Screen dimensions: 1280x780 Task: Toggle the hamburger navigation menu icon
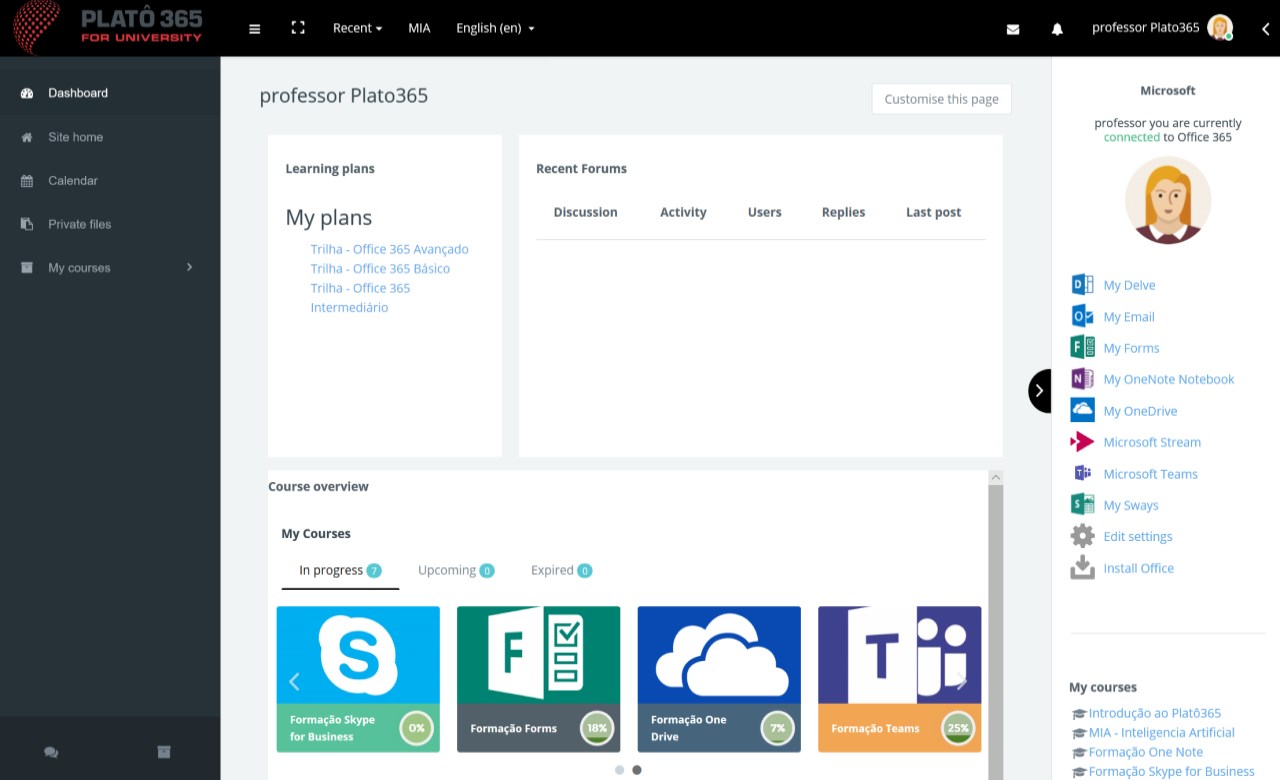tap(254, 29)
